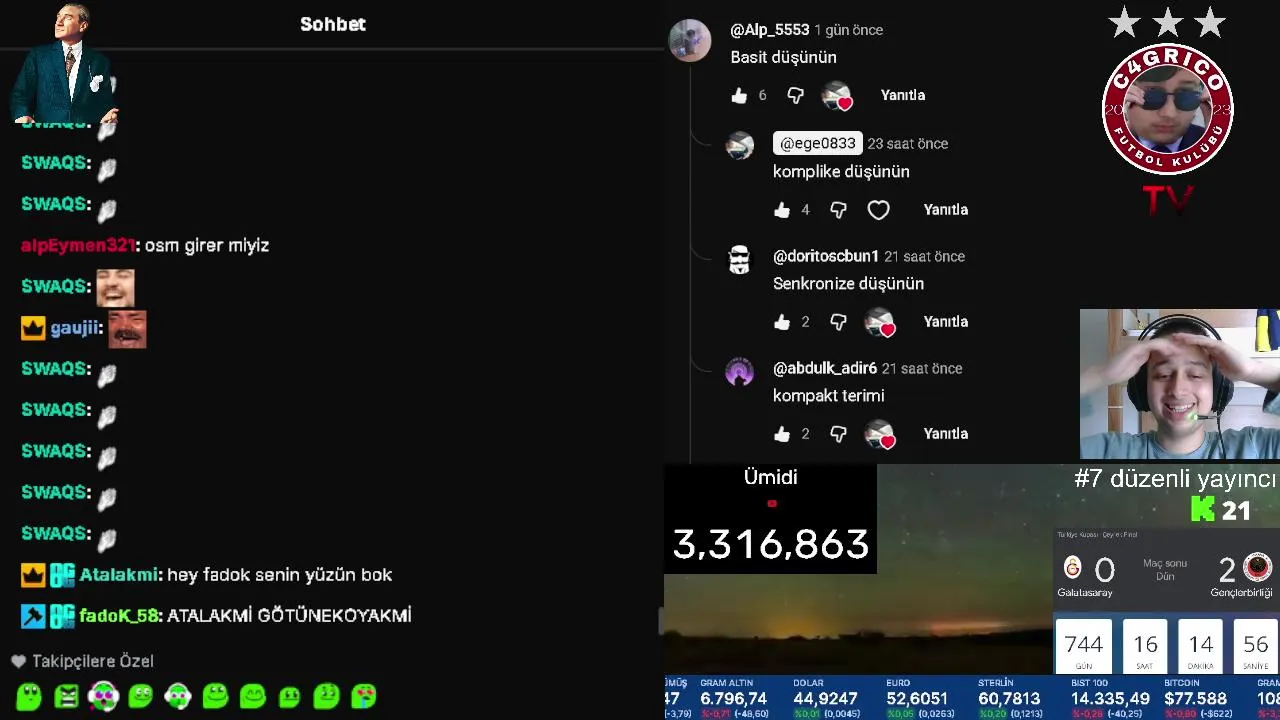Toggle the heart on @ege0833's reply
Screen dimensions: 1280x720
878,210
